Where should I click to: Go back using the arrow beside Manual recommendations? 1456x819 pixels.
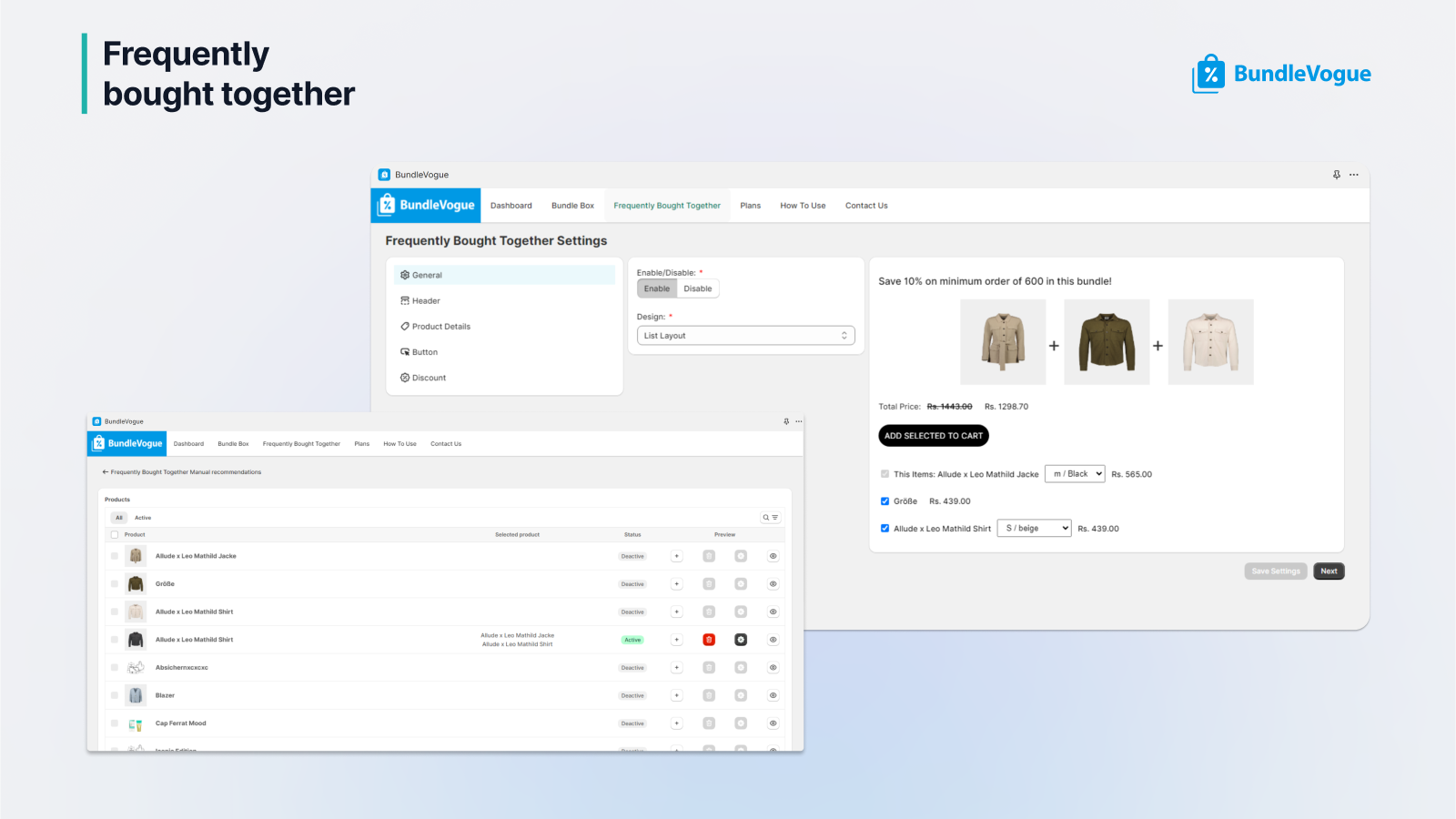[106, 472]
